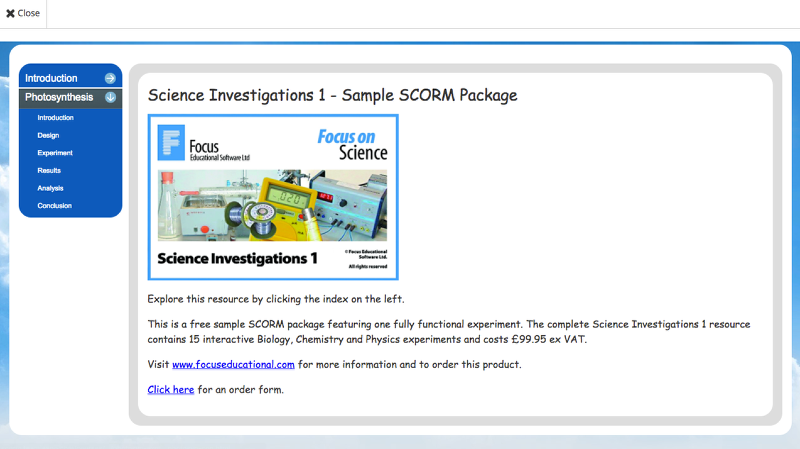Image resolution: width=800 pixels, height=449 pixels.
Task: Go to the Design page
Action: (x=48, y=136)
